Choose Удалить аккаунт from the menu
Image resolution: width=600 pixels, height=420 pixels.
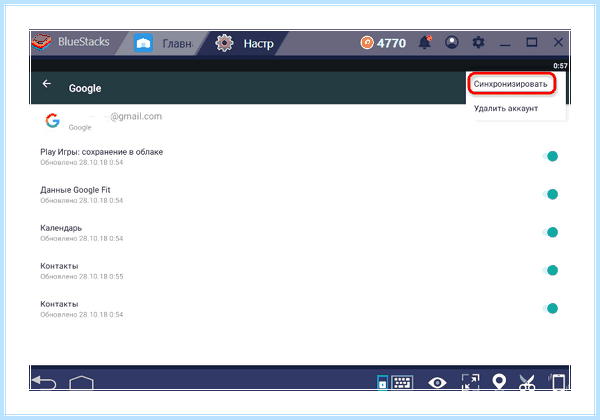(x=506, y=108)
